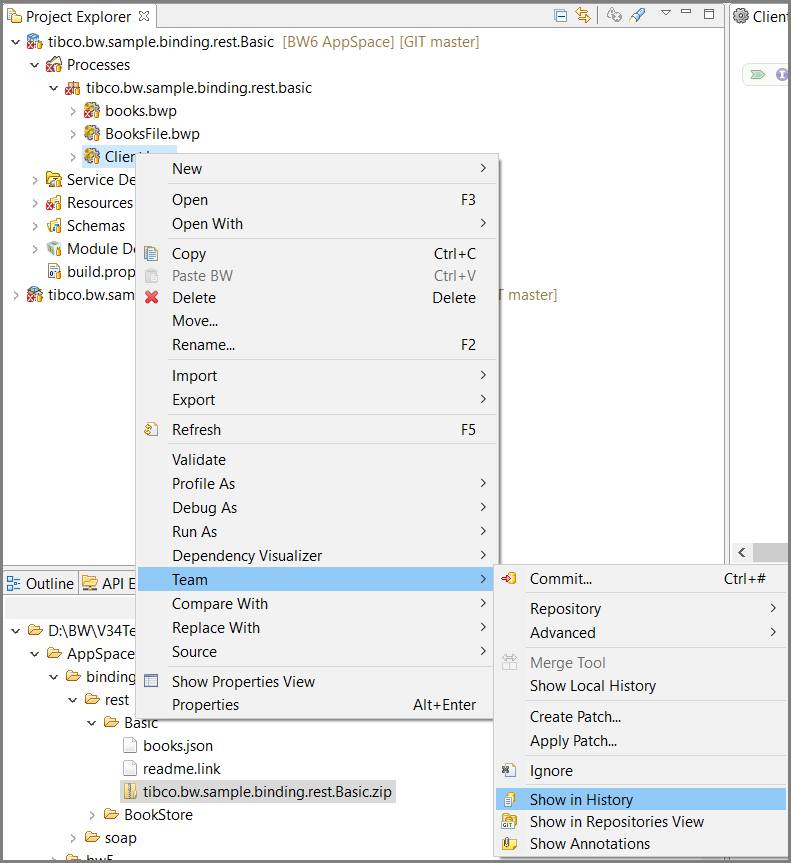
Task: Click the Copy icon in the context menu
Action: coord(152,254)
